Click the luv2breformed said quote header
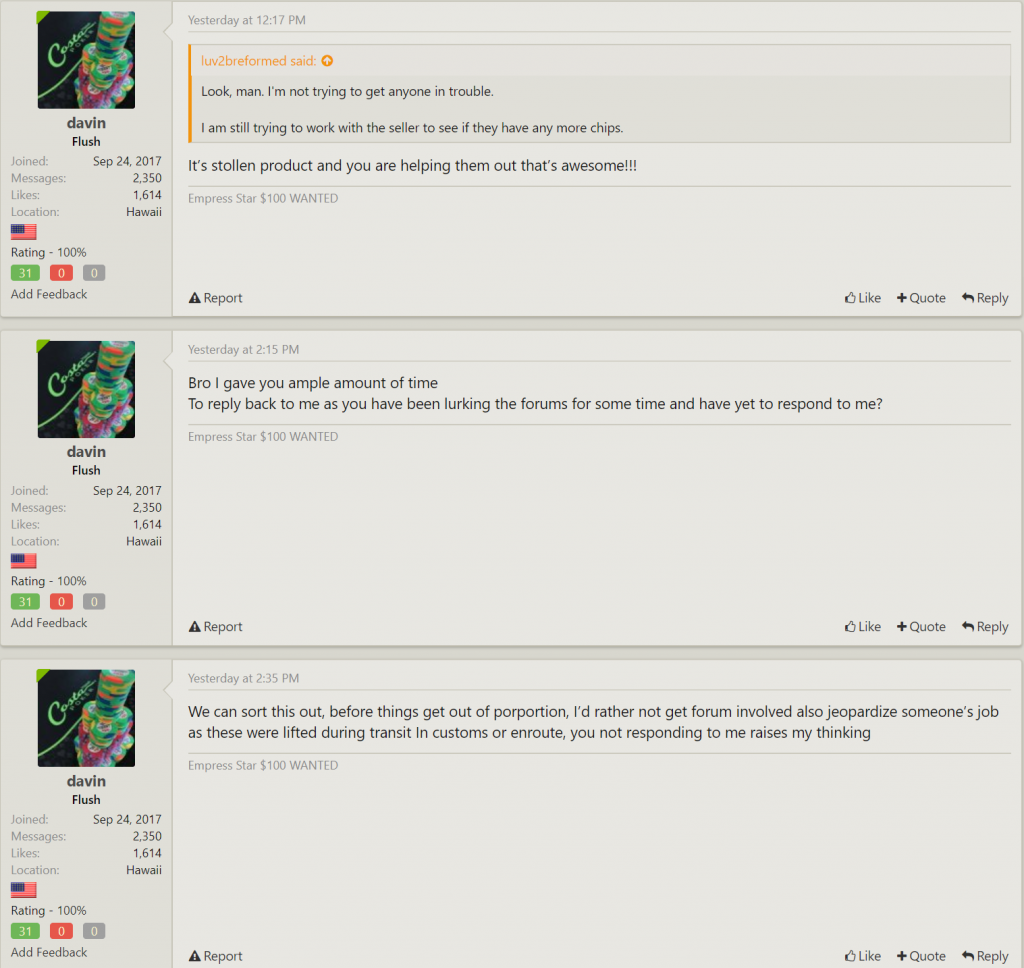 pyautogui.click(x=259, y=61)
